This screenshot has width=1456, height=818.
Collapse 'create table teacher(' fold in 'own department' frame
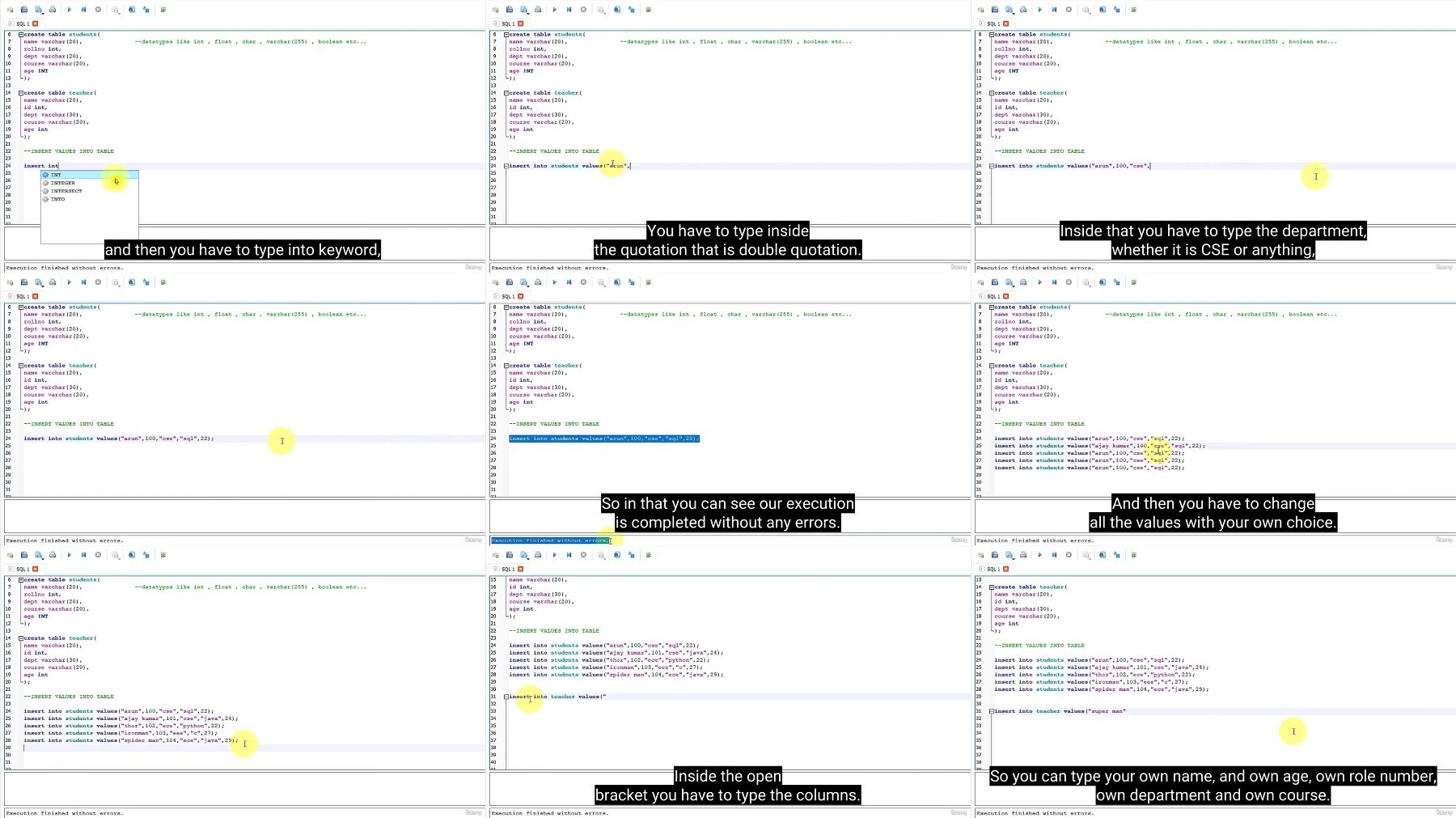point(992,587)
